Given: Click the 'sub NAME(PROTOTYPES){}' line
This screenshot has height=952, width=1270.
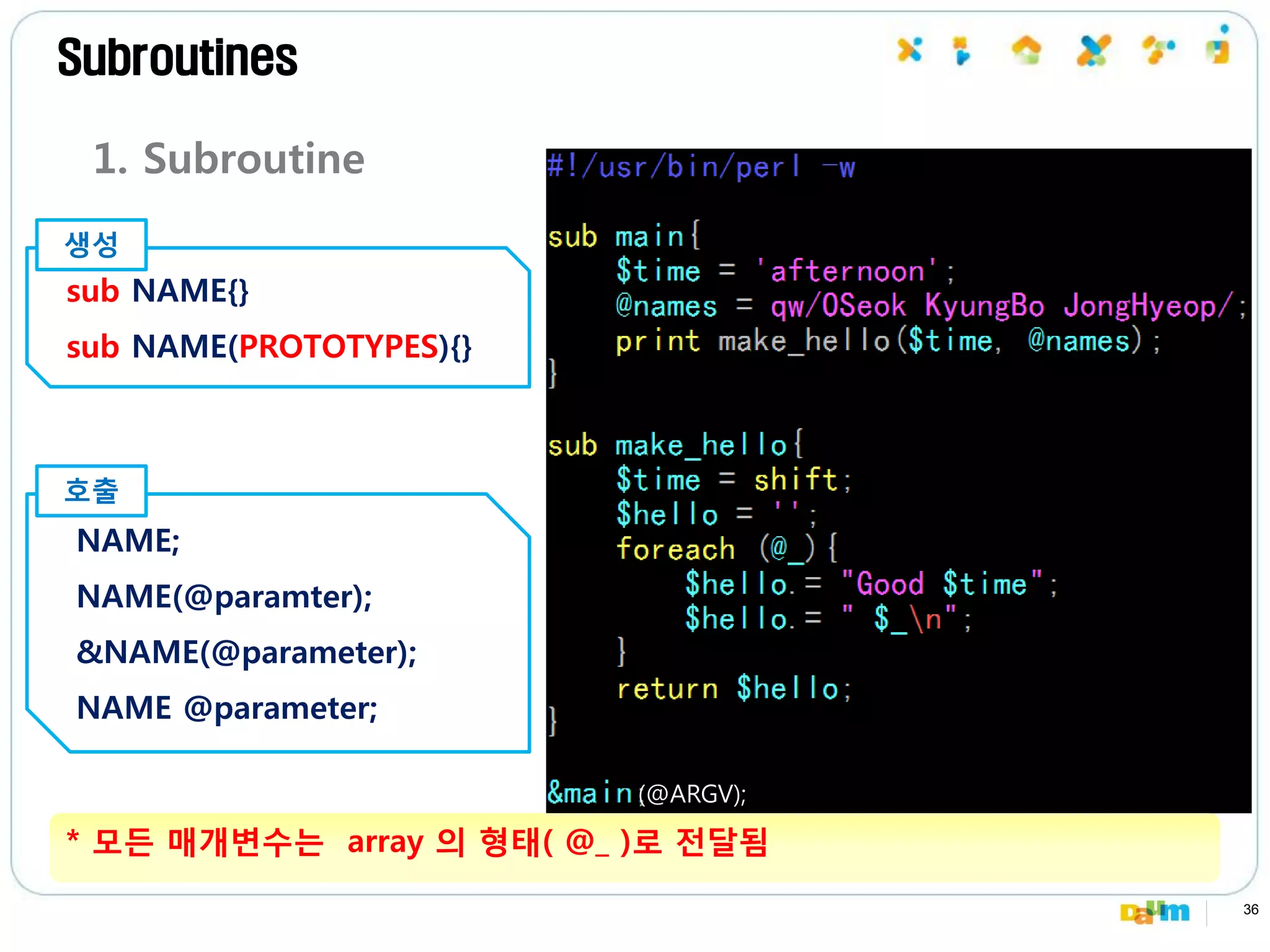Looking at the screenshot, I should pyautogui.click(x=269, y=346).
